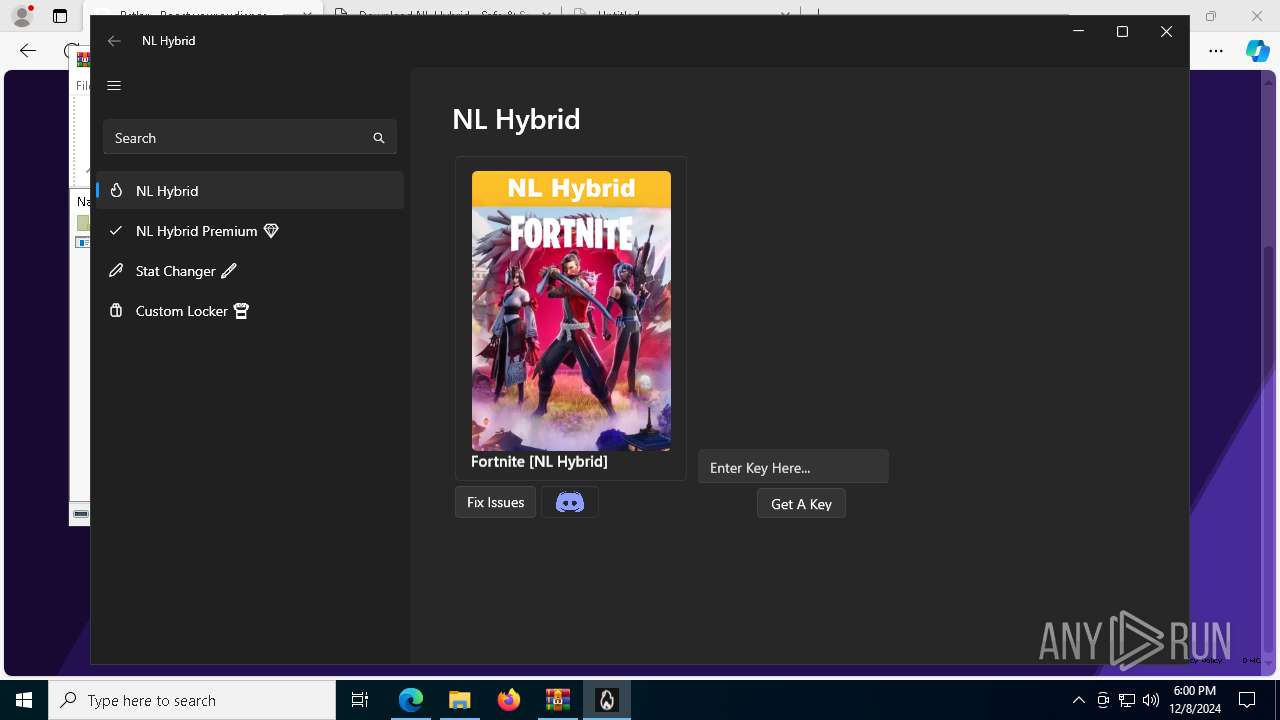Open Firefox from taskbar
The width and height of the screenshot is (1280, 720).
[x=509, y=700]
